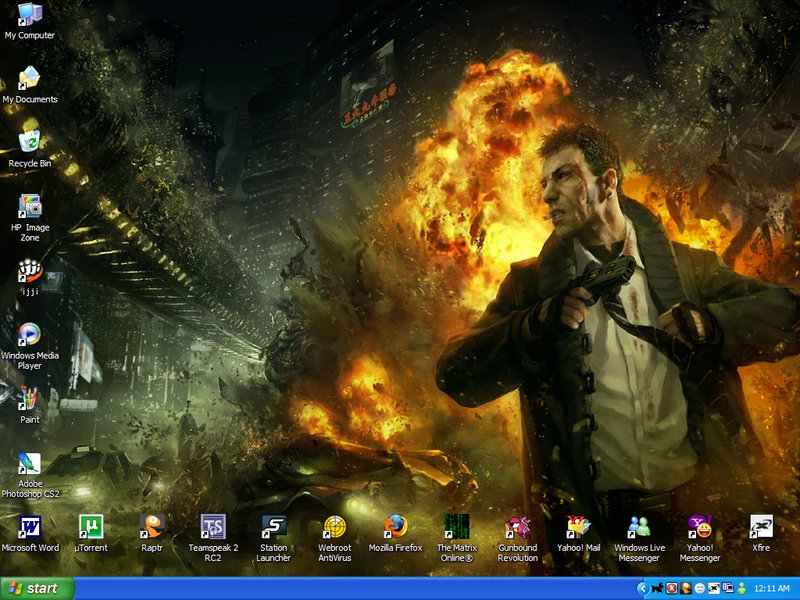800x600 pixels.
Task: Select the Adobe Photoshop CS2 shortcut
Action: coord(30,475)
